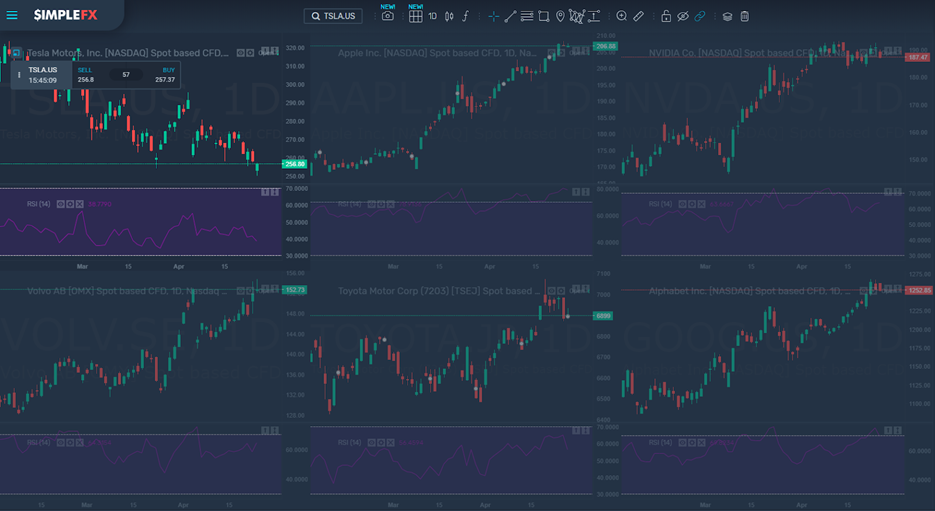Open Tesla chart RSI settings
This screenshot has height=511, width=935.
(70, 204)
